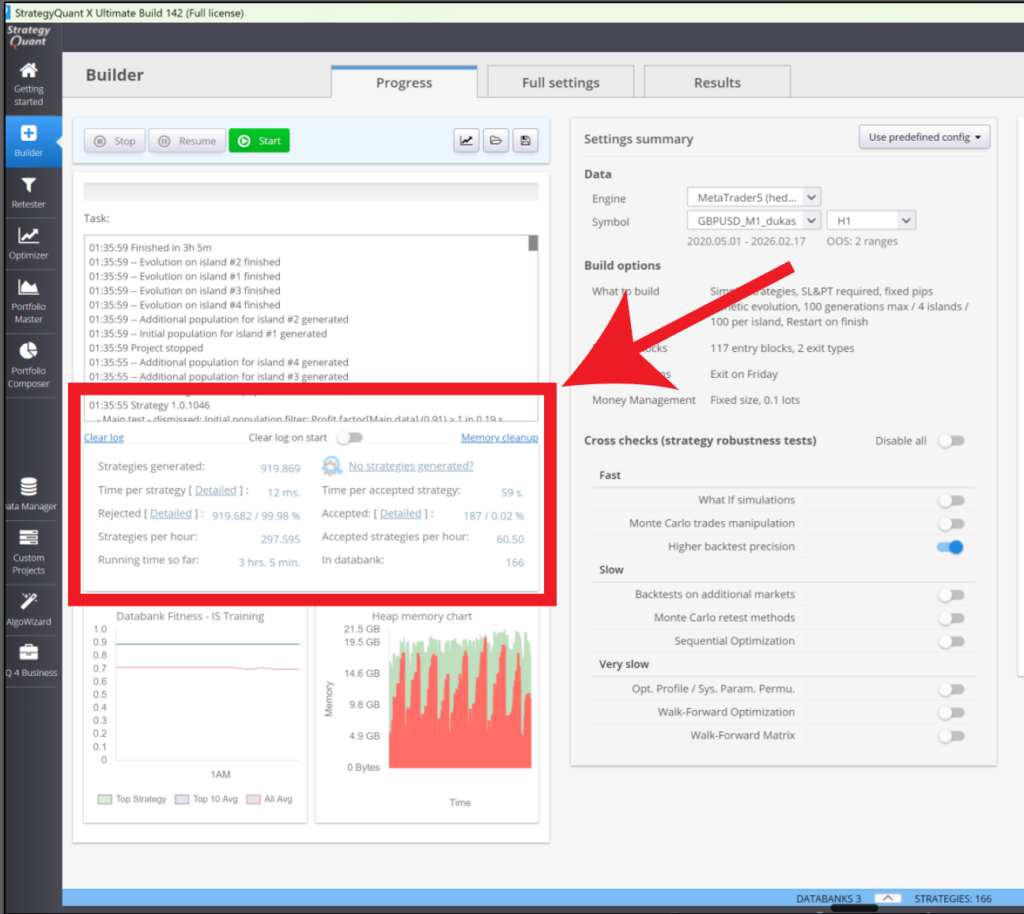Expand the H1 timeframe dropdown
Image resolution: width=1024 pixels, height=914 pixels.
click(x=870, y=221)
